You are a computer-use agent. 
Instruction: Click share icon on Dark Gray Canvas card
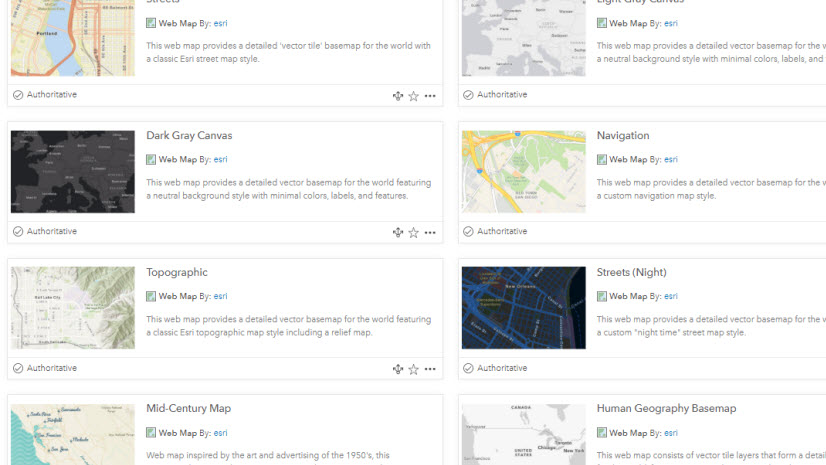(398, 232)
